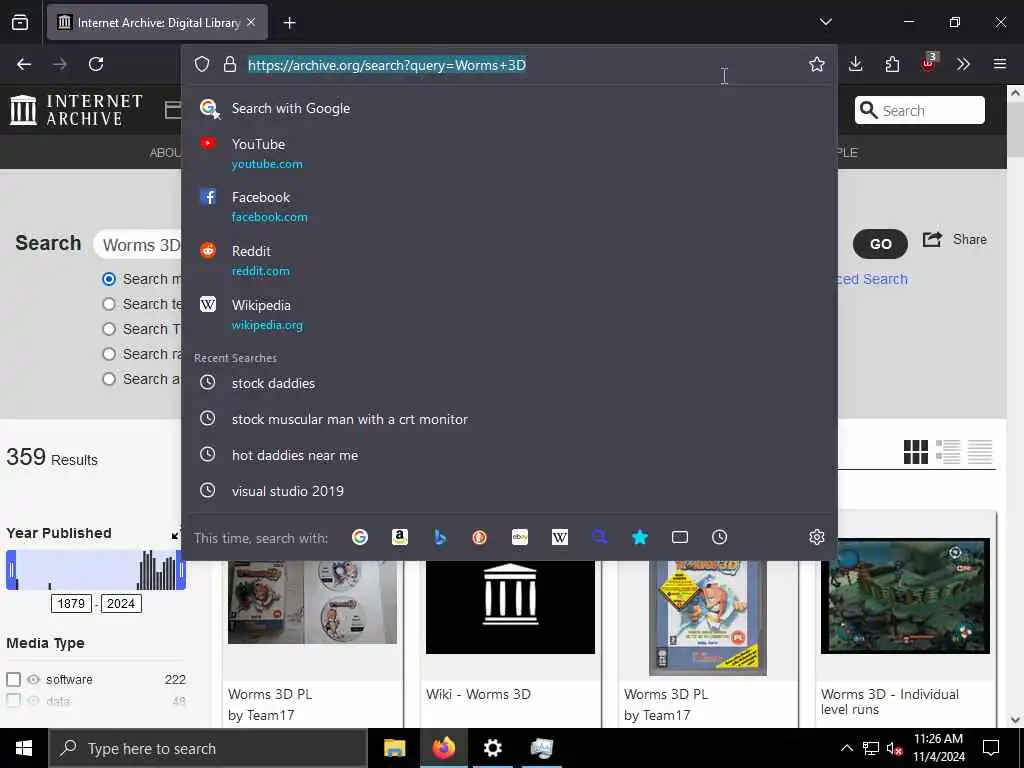Click the year range right slider handle
The width and height of the screenshot is (1024, 768).
(x=182, y=569)
